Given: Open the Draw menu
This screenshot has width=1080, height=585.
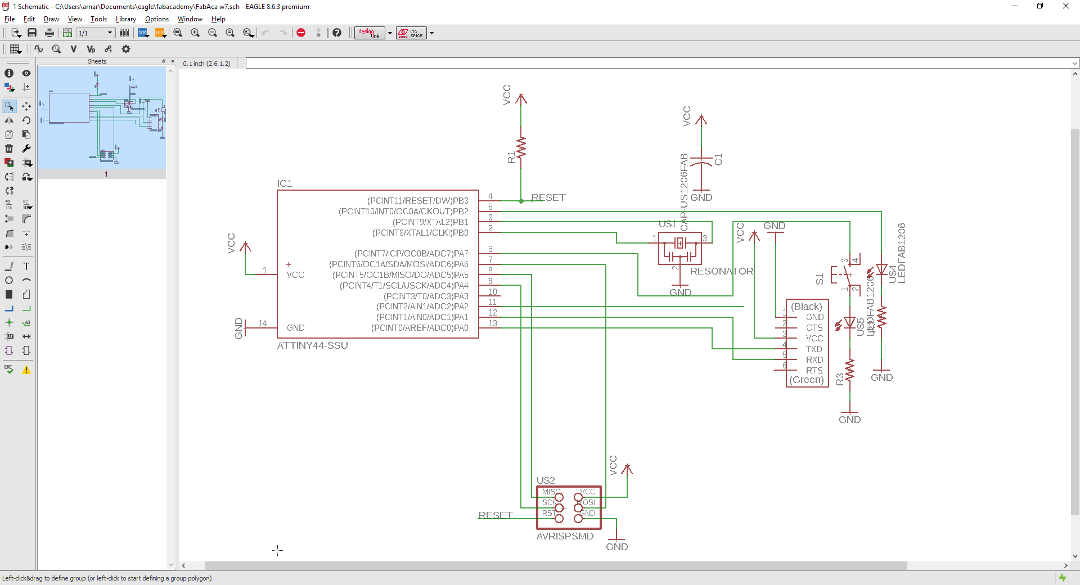Looking at the screenshot, I should pyautogui.click(x=51, y=19).
